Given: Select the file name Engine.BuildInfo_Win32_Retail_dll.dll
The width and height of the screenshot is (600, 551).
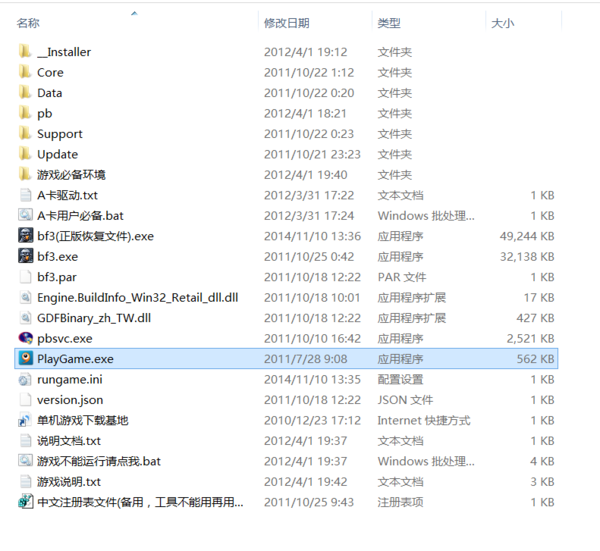Looking at the screenshot, I should click(x=137, y=297).
